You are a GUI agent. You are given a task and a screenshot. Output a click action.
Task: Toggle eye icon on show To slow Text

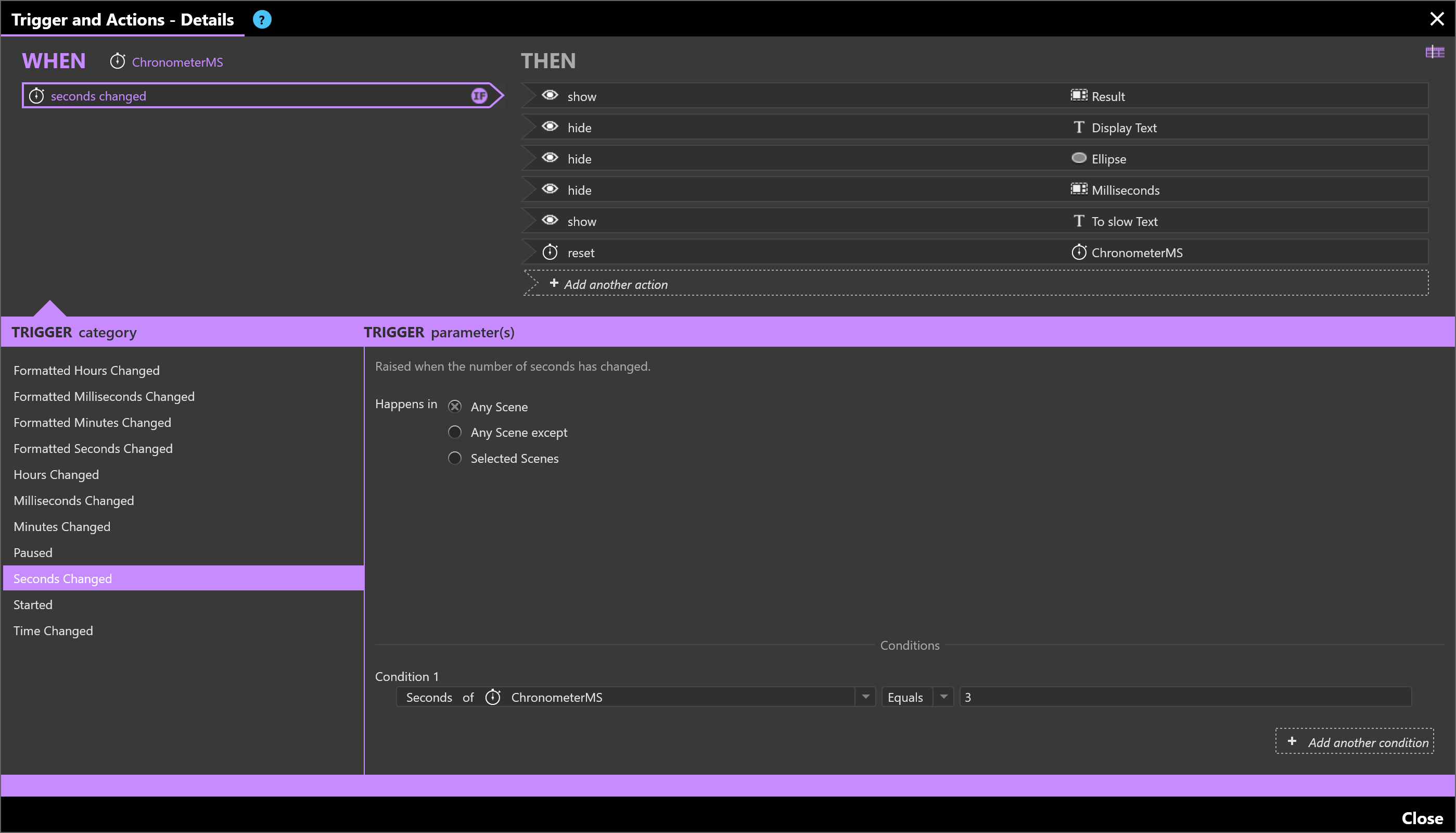(550, 220)
